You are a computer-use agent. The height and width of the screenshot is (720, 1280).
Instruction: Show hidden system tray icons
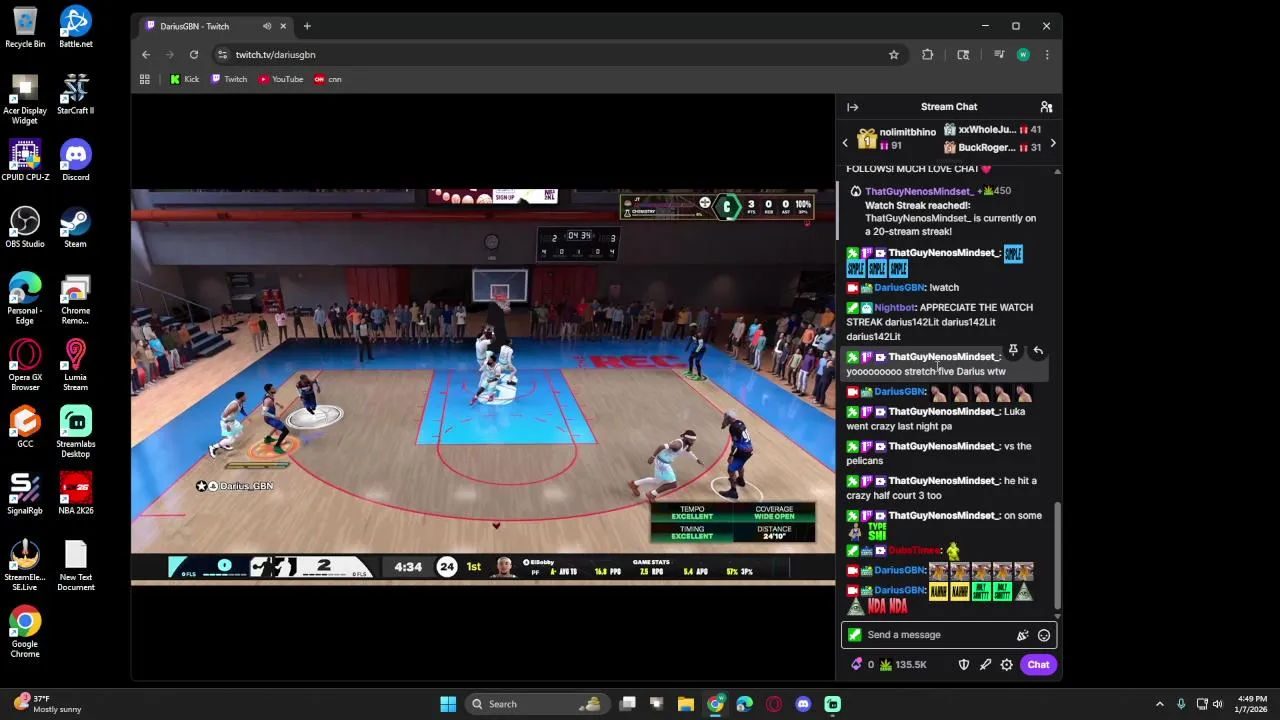pos(1160,704)
